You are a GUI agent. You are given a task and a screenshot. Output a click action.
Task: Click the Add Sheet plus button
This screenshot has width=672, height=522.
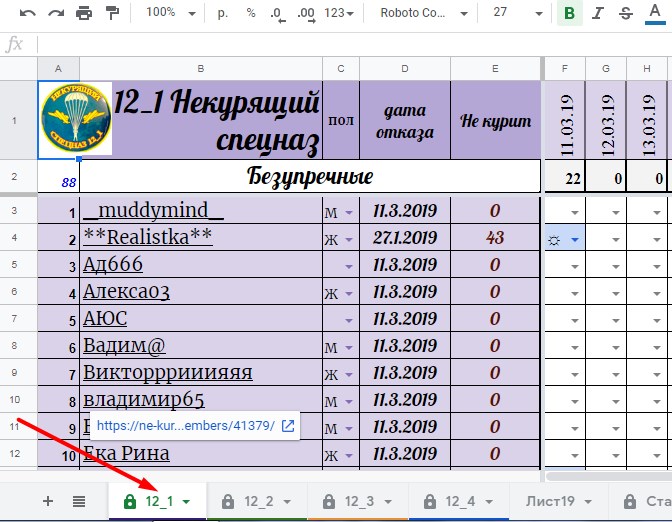(47, 501)
